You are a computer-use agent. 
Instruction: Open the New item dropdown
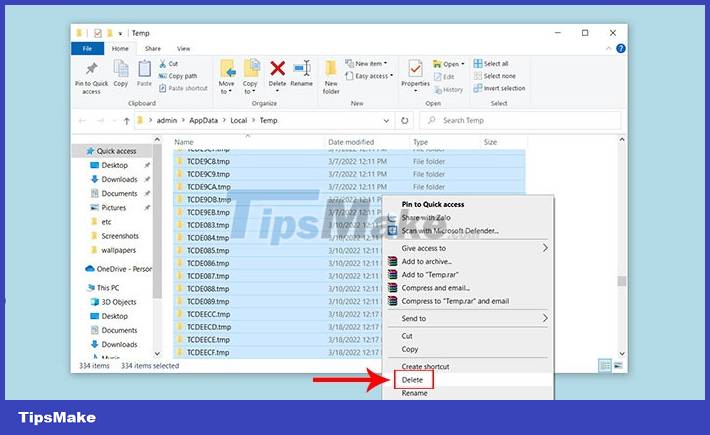(366, 63)
